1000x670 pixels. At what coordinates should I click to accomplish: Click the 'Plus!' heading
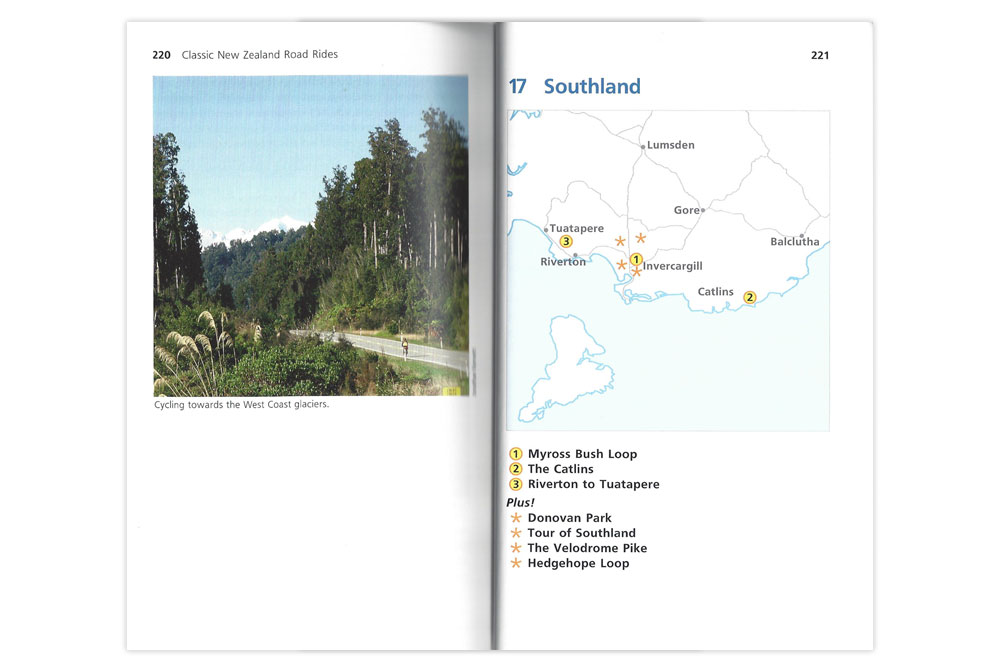point(520,502)
